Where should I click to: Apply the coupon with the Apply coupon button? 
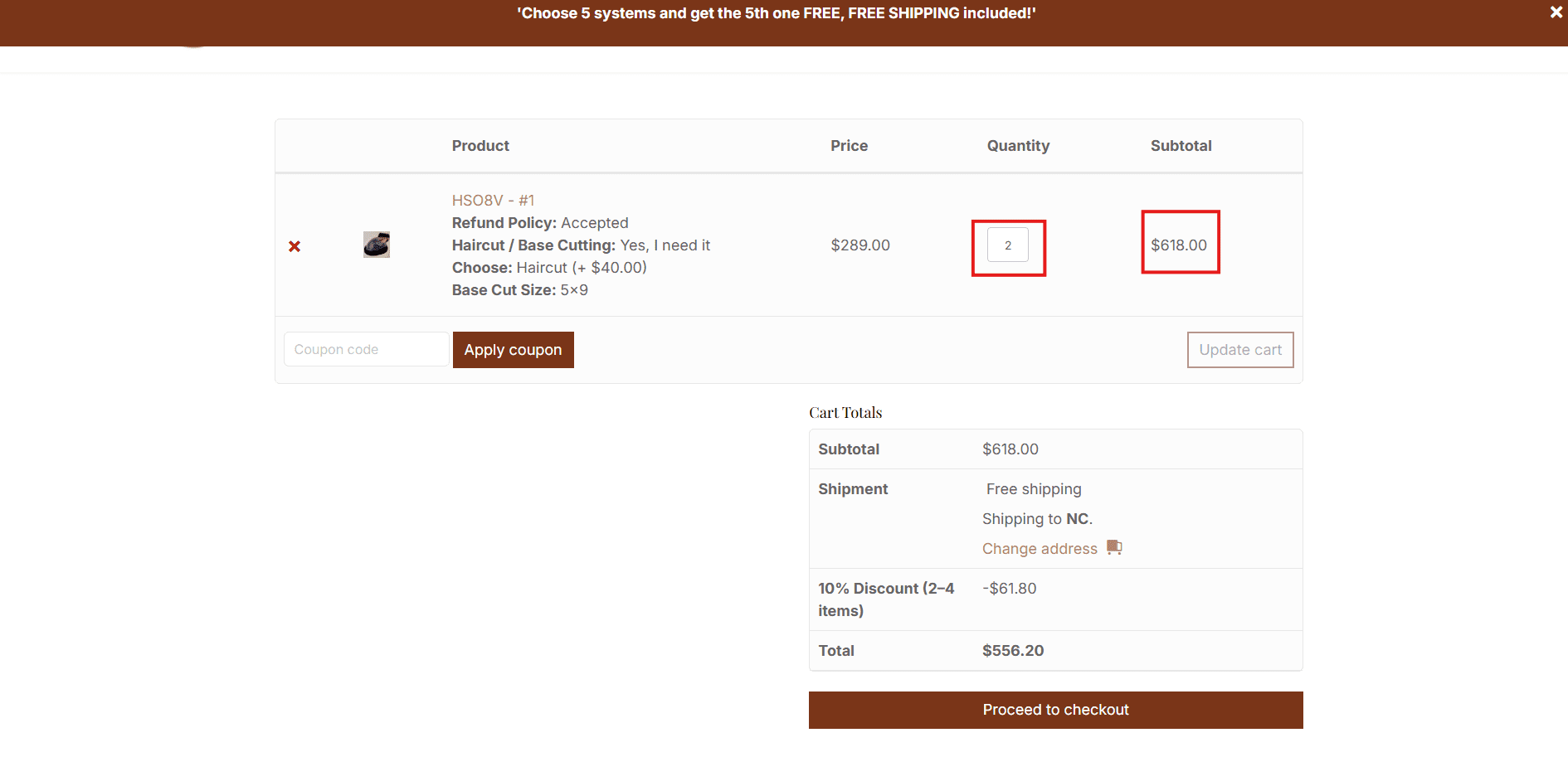tap(513, 350)
